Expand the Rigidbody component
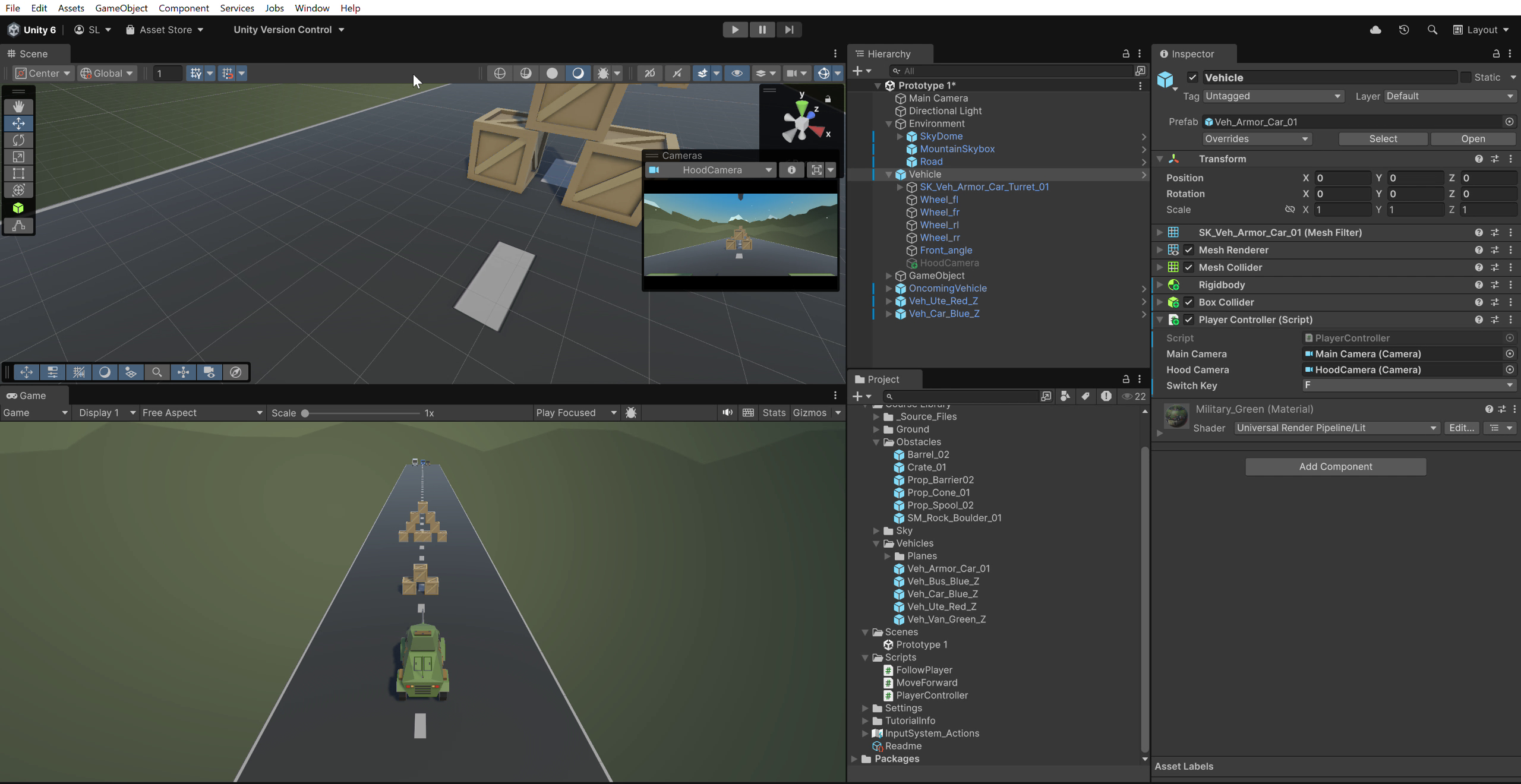This screenshot has width=1521, height=784. point(1160,284)
